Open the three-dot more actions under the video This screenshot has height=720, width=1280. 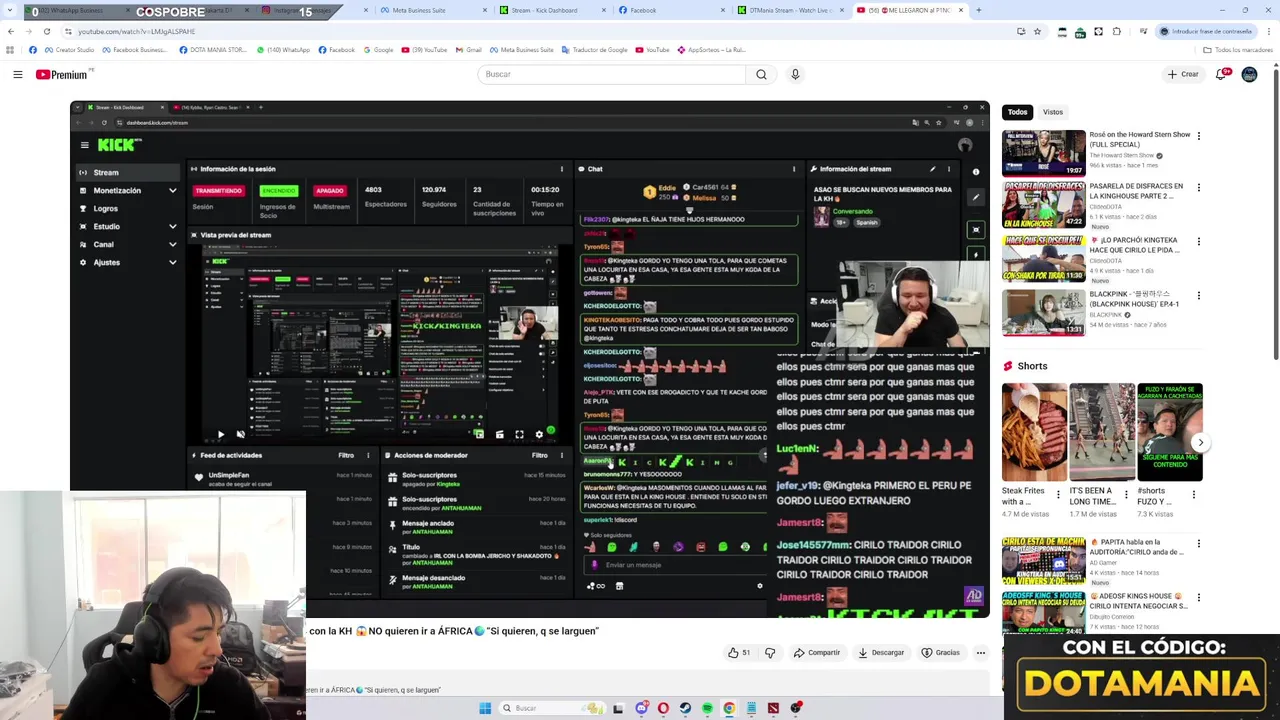click(980, 653)
